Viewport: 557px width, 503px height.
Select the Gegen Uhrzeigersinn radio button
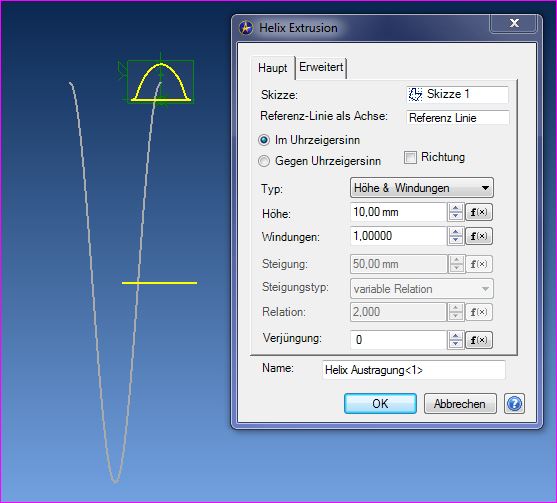[x=264, y=161]
